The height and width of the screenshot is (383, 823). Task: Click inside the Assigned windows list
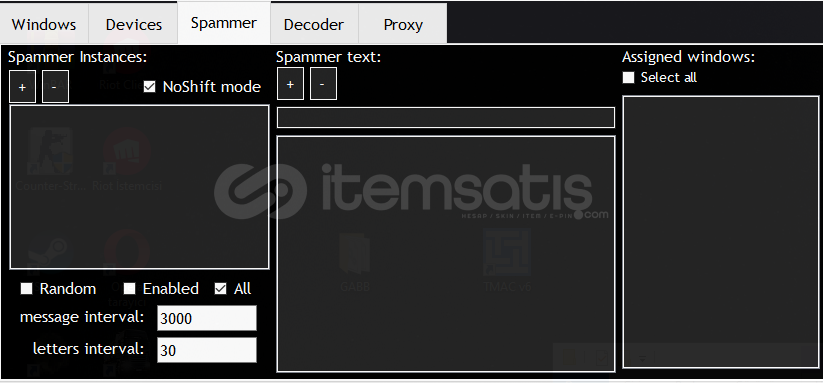[x=721, y=232]
